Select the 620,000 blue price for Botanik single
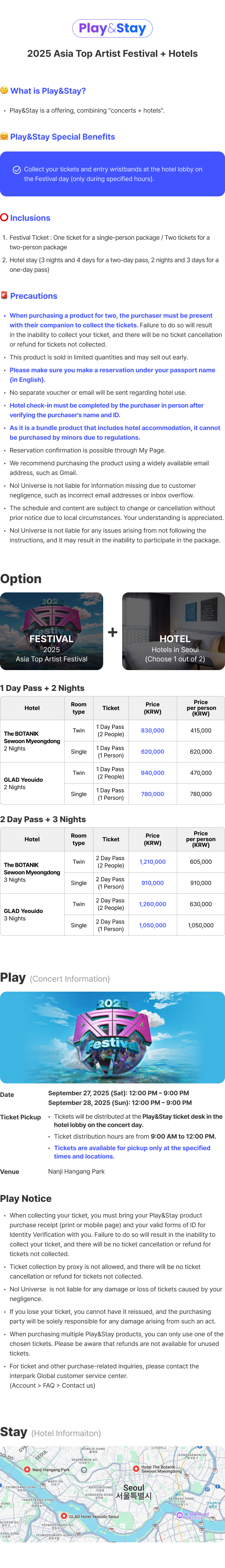The height and width of the screenshot is (1568, 225). point(152,752)
